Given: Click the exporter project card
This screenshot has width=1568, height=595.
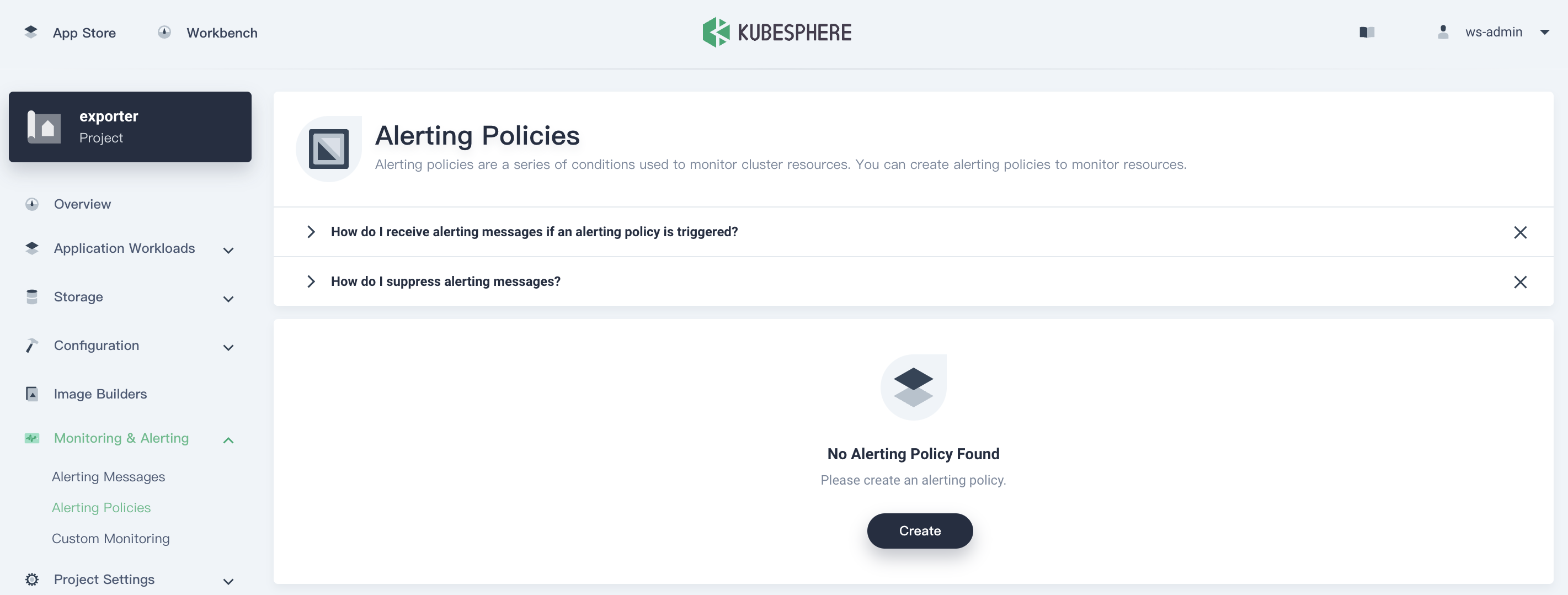Looking at the screenshot, I should click(130, 127).
